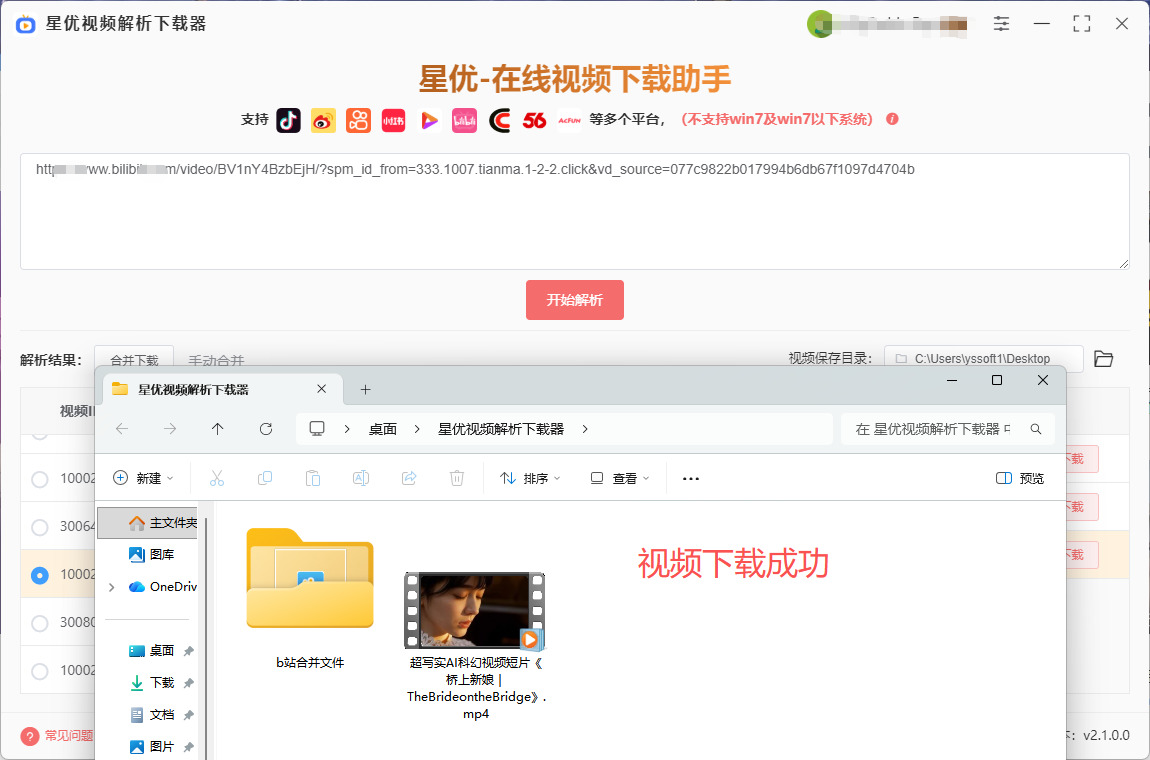Click the Paste icon in Explorer toolbar
The width and height of the screenshot is (1150, 760).
click(312, 478)
